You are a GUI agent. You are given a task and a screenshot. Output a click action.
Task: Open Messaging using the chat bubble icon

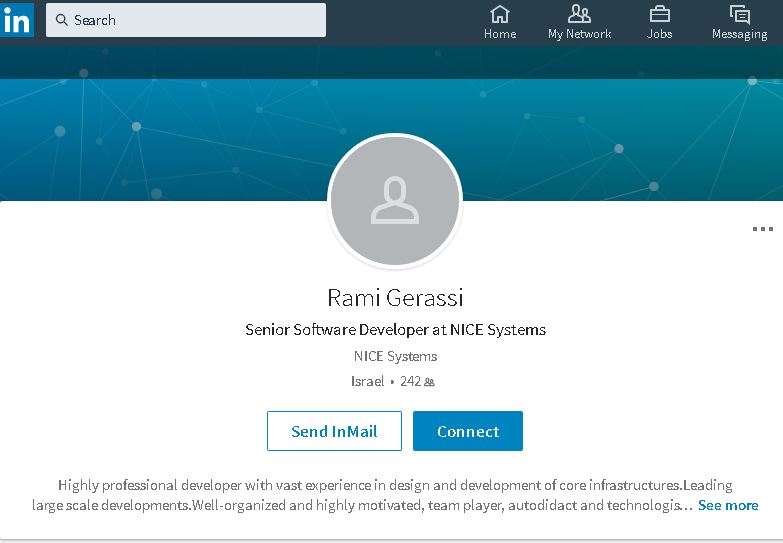click(739, 14)
